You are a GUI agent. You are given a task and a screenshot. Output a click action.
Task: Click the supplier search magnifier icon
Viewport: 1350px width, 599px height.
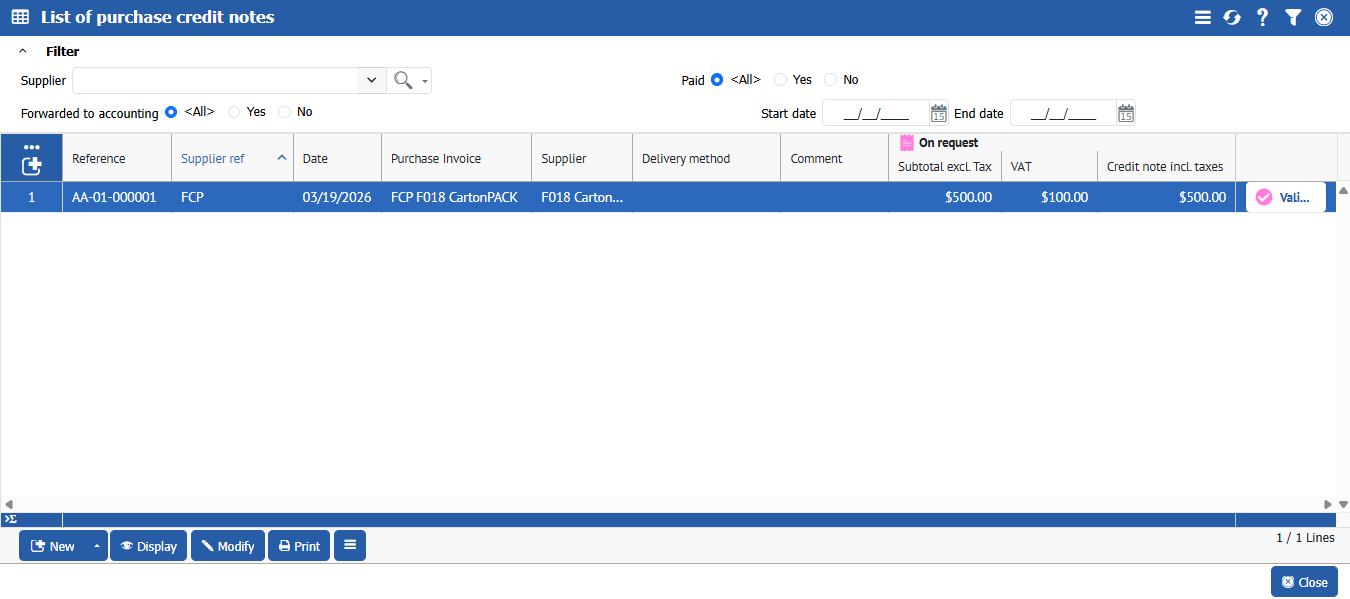coord(403,81)
